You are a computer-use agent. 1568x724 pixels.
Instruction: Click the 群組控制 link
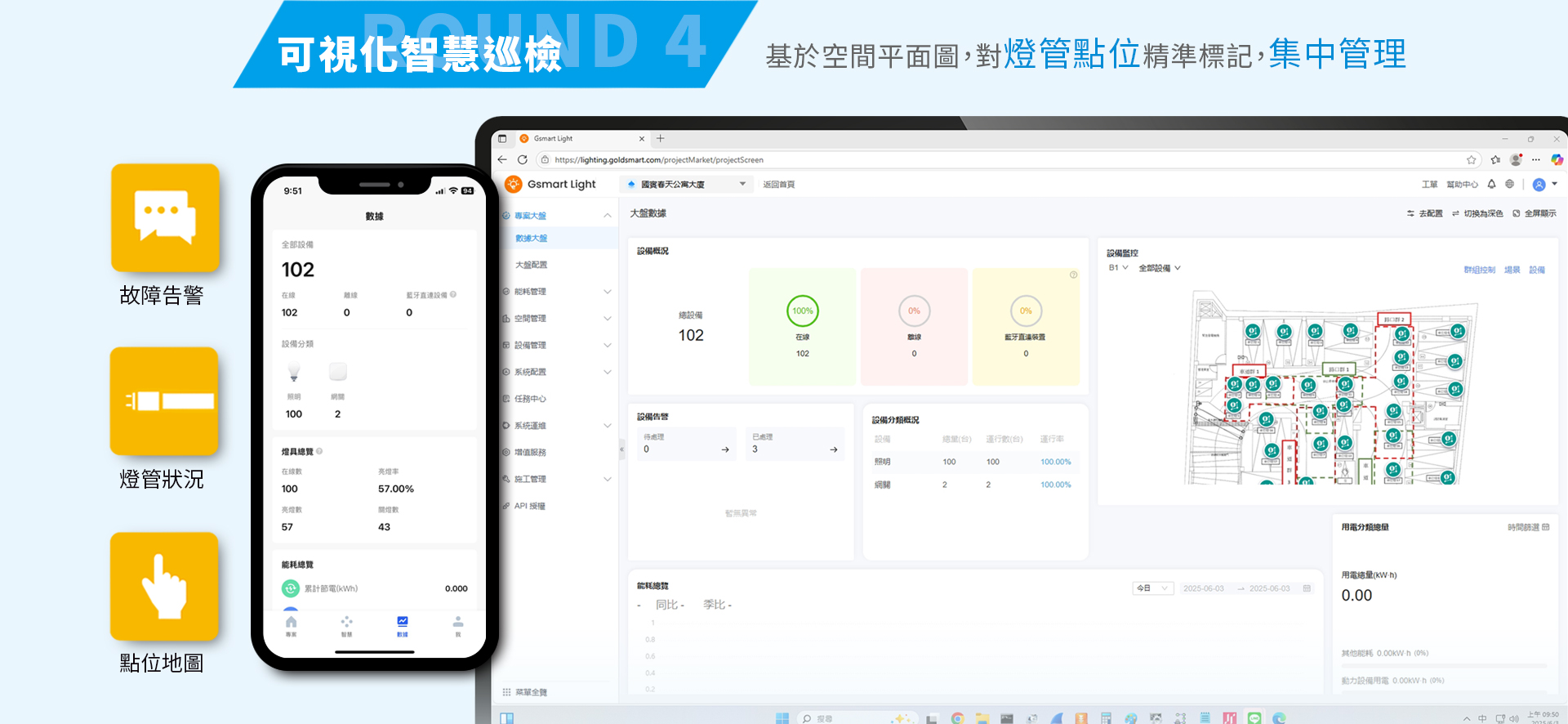coord(1478,270)
